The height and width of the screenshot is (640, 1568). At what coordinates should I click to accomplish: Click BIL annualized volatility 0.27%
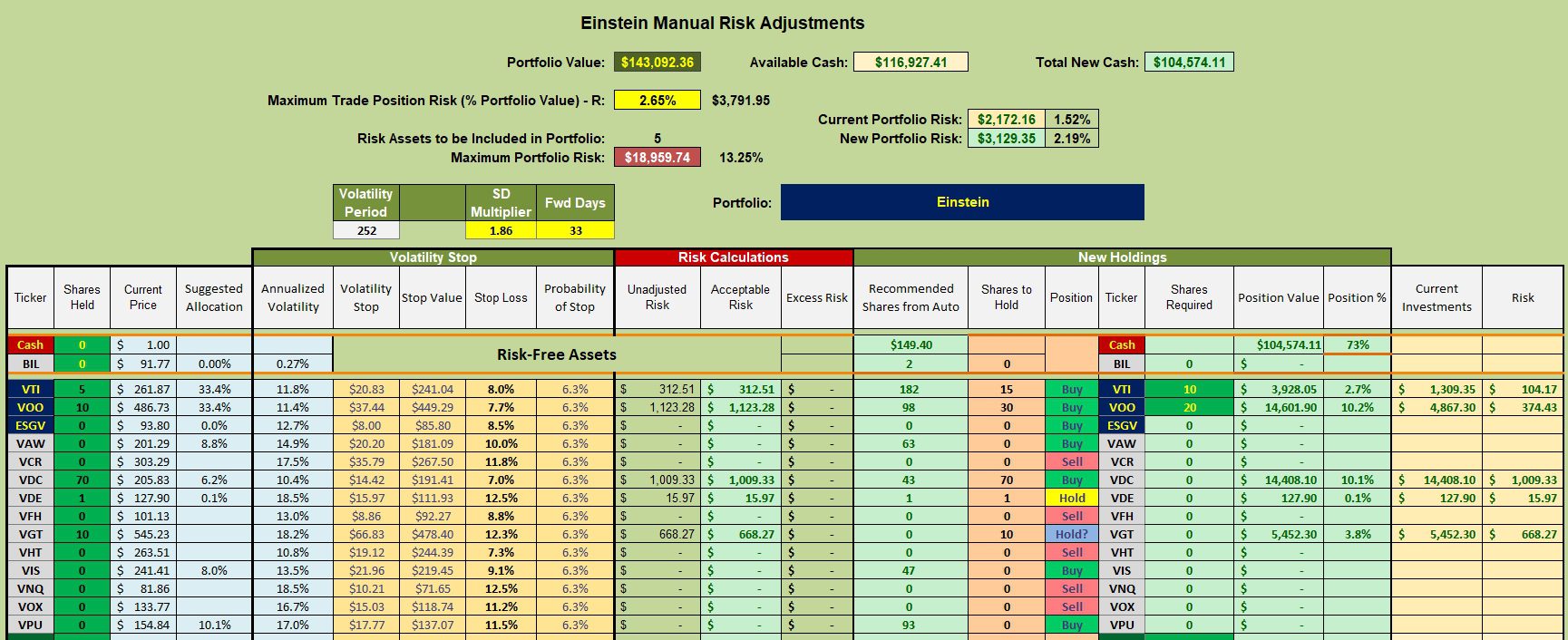[293, 364]
